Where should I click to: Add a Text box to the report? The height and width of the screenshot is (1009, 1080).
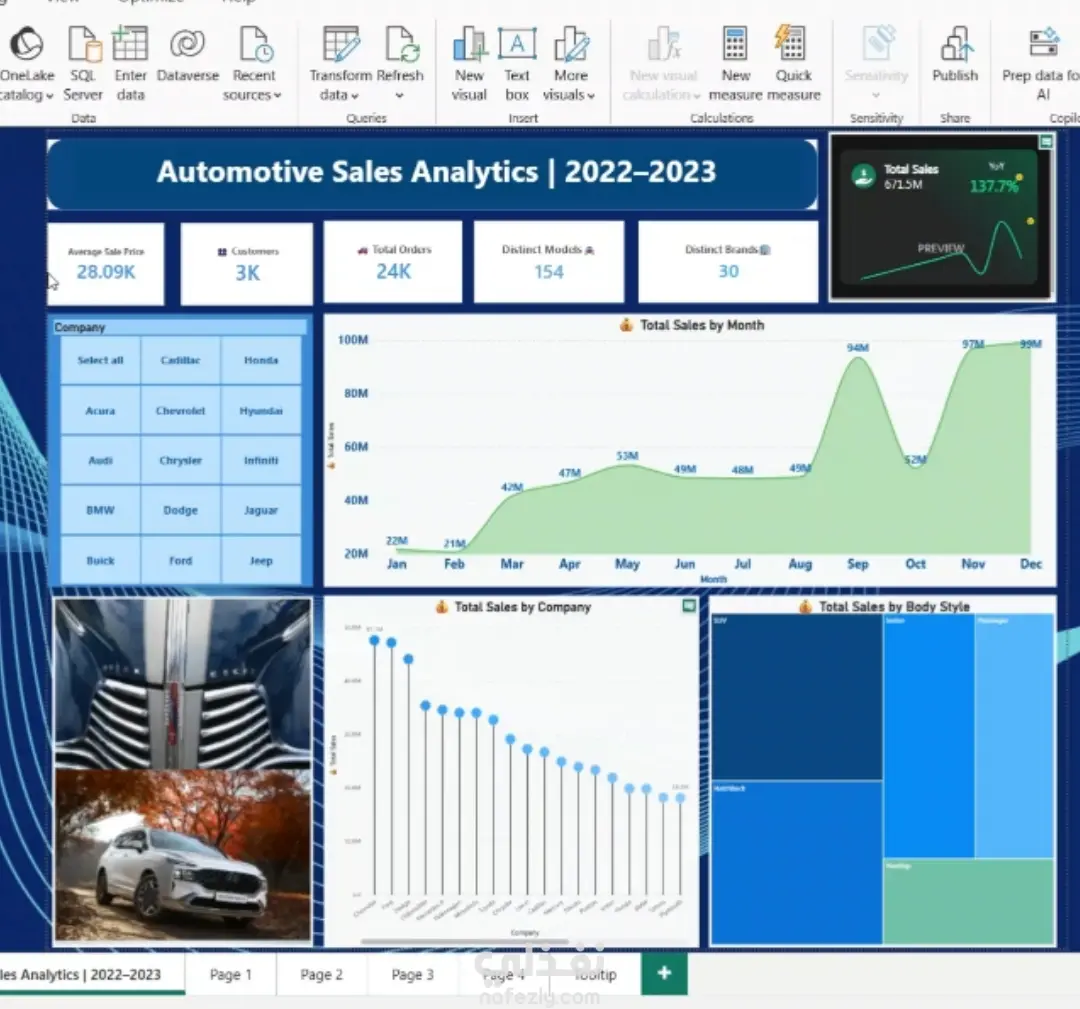coord(517,44)
